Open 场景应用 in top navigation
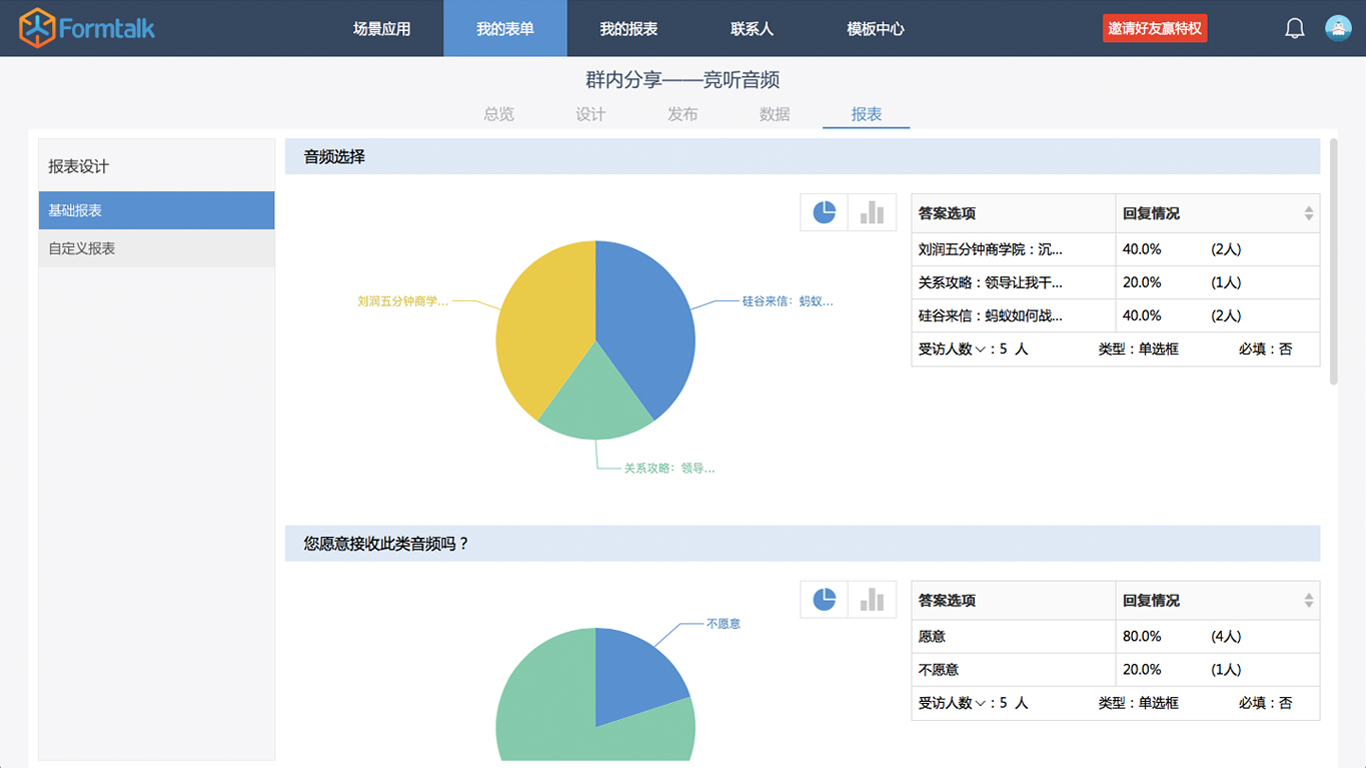Viewport: 1366px width, 768px height. pos(382,28)
